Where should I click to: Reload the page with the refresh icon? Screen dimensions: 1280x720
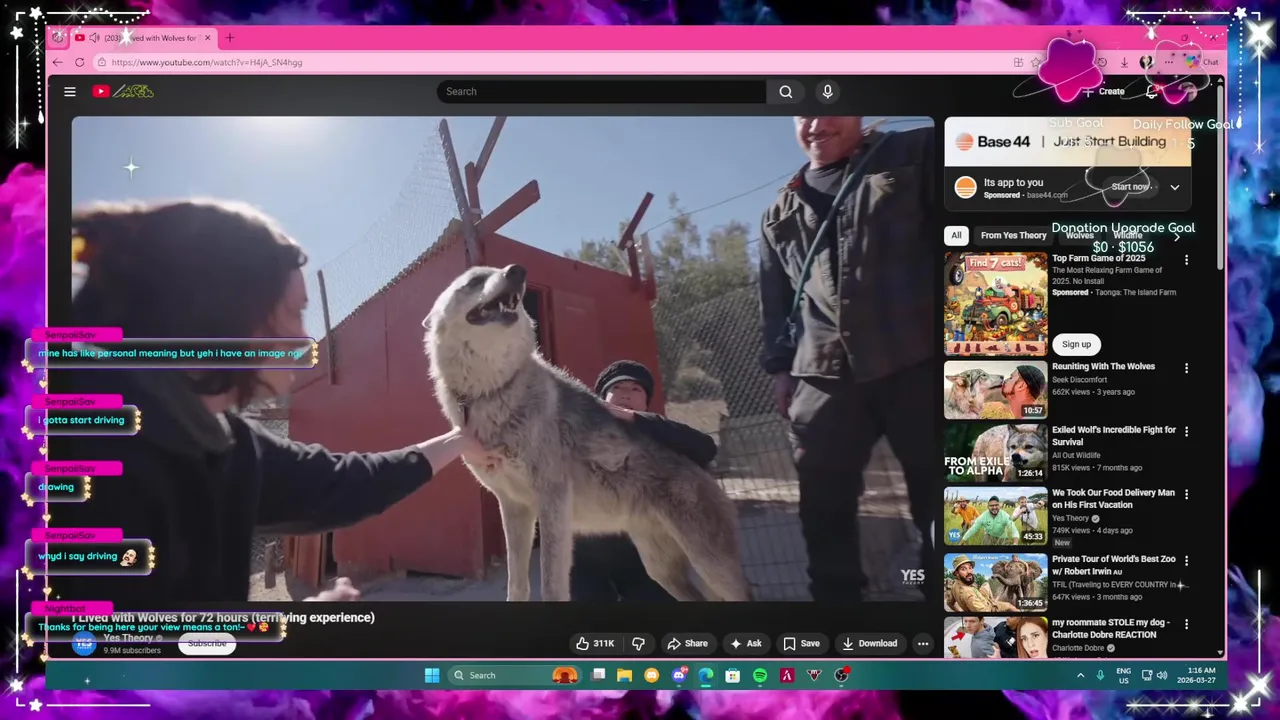[x=79, y=62]
